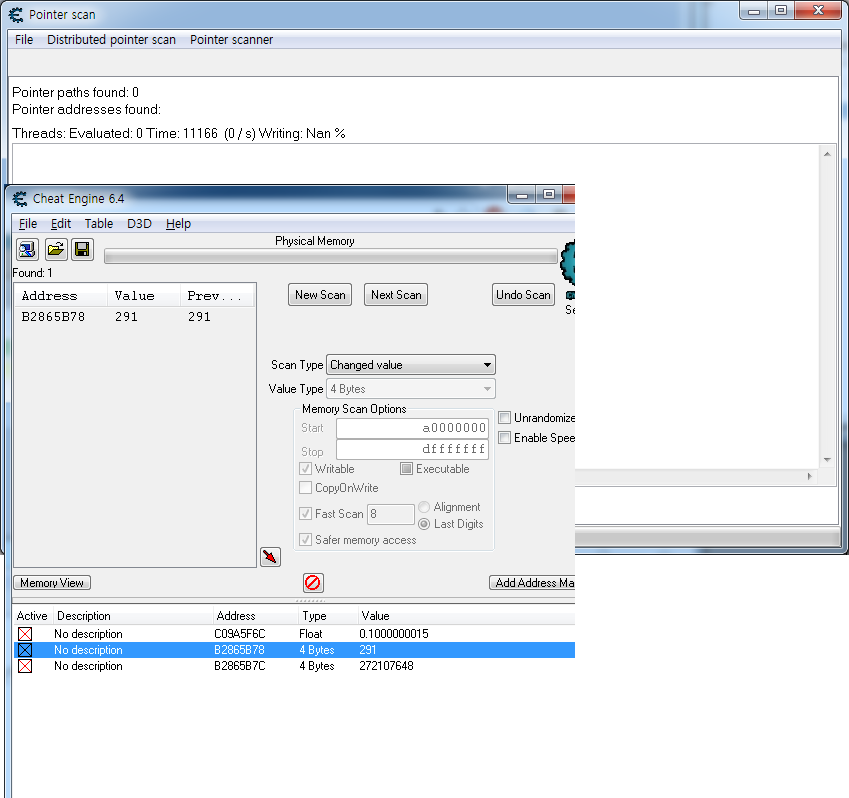Open the Pointer scanner menu
Screen dimensions: 849x798
231,40
